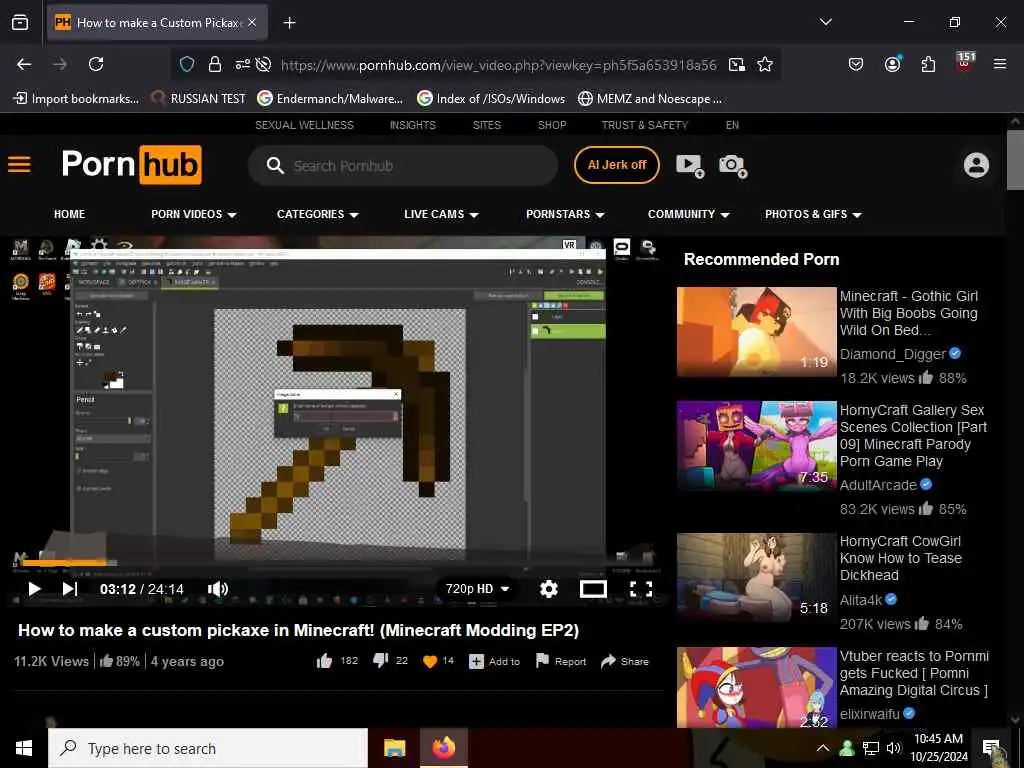Screen dimensions: 1024x768
Task: Click the browser URL address bar
Action: coord(498,65)
